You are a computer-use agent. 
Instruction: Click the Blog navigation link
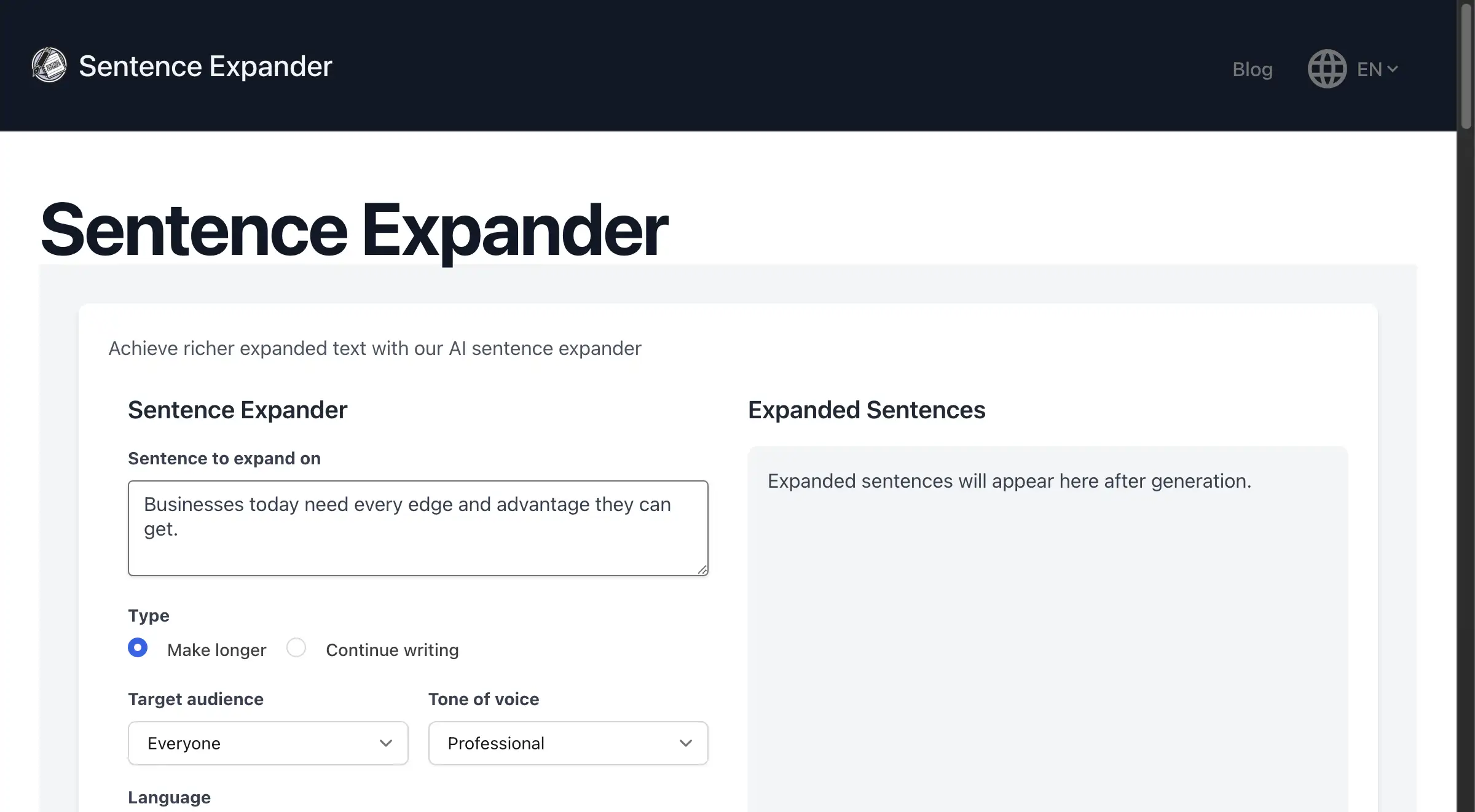(x=1253, y=68)
